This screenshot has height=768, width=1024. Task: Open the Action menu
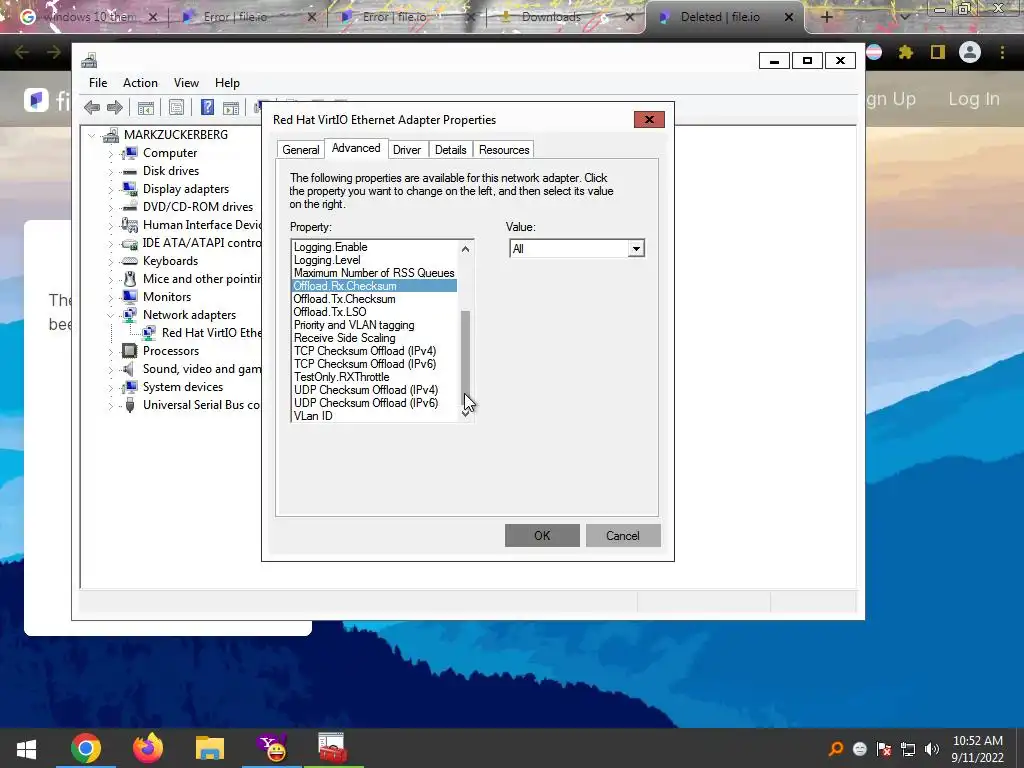140,83
